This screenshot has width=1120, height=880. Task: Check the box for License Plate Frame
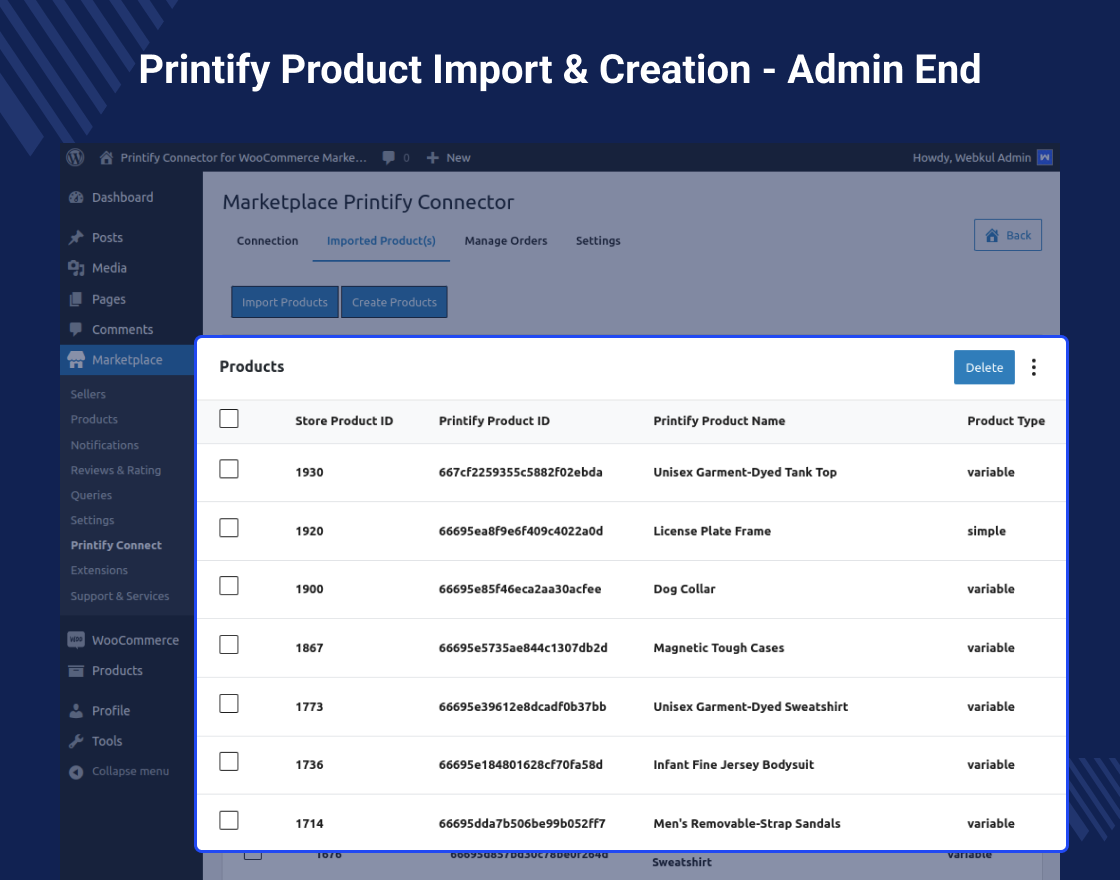pos(229,528)
